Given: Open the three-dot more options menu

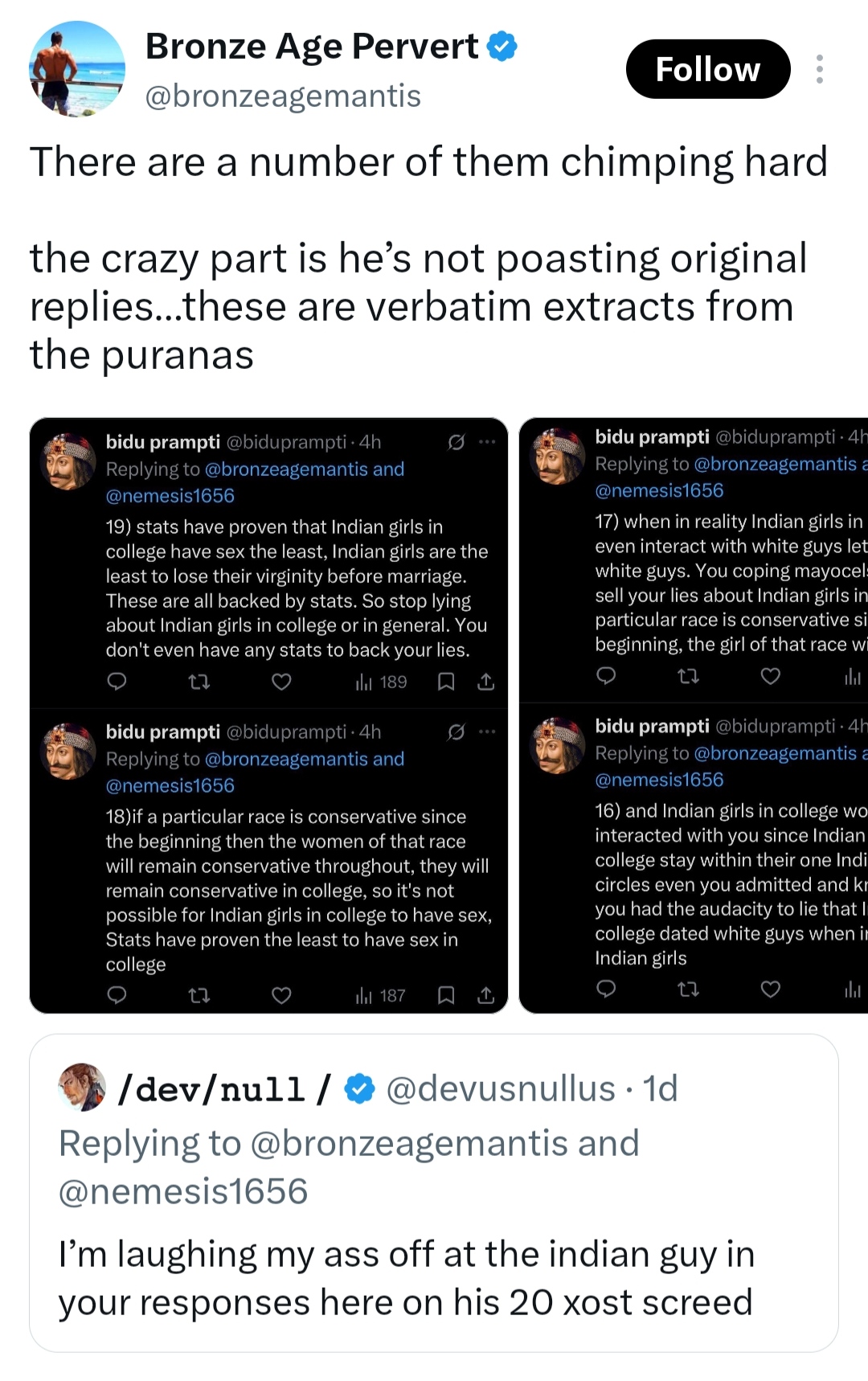Looking at the screenshot, I should pos(819,69).
